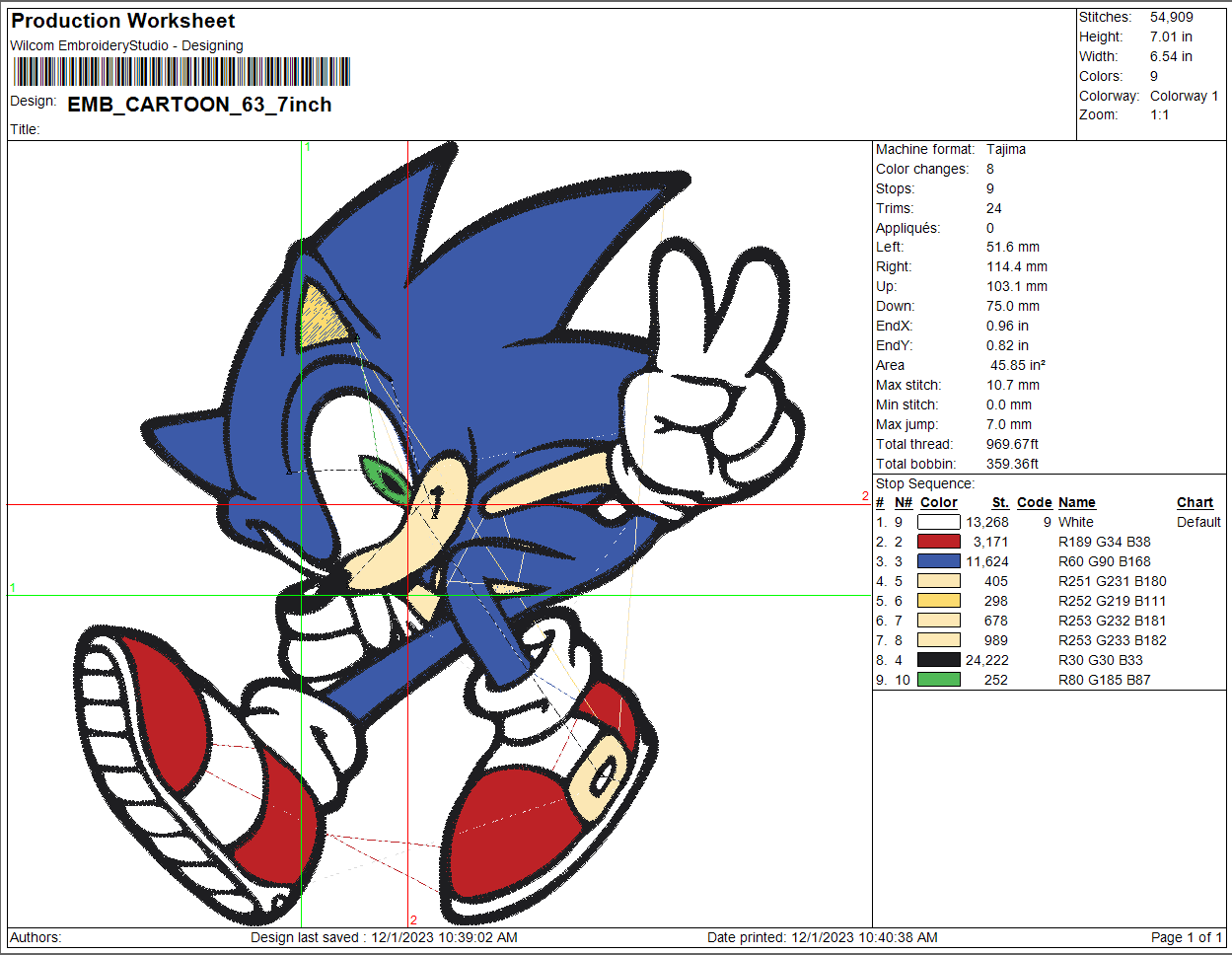Click the green swatch R80 G185 B87
Image resolution: width=1232 pixels, height=955 pixels.
coord(939,680)
